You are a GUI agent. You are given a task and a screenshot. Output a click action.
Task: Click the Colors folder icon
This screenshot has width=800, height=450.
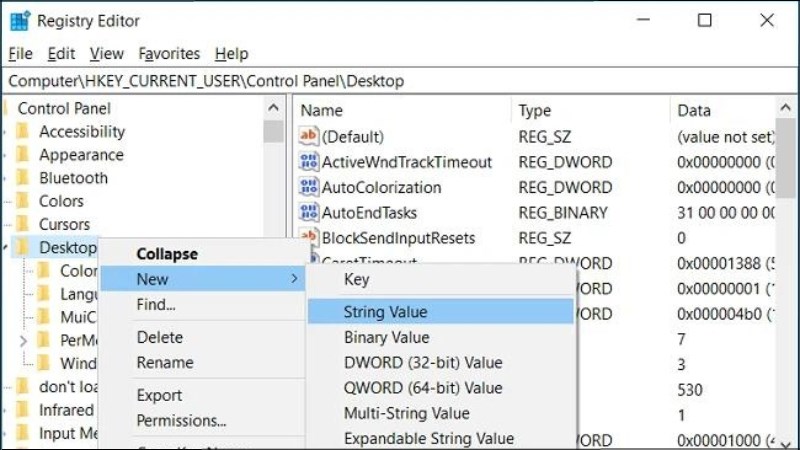(x=22, y=201)
